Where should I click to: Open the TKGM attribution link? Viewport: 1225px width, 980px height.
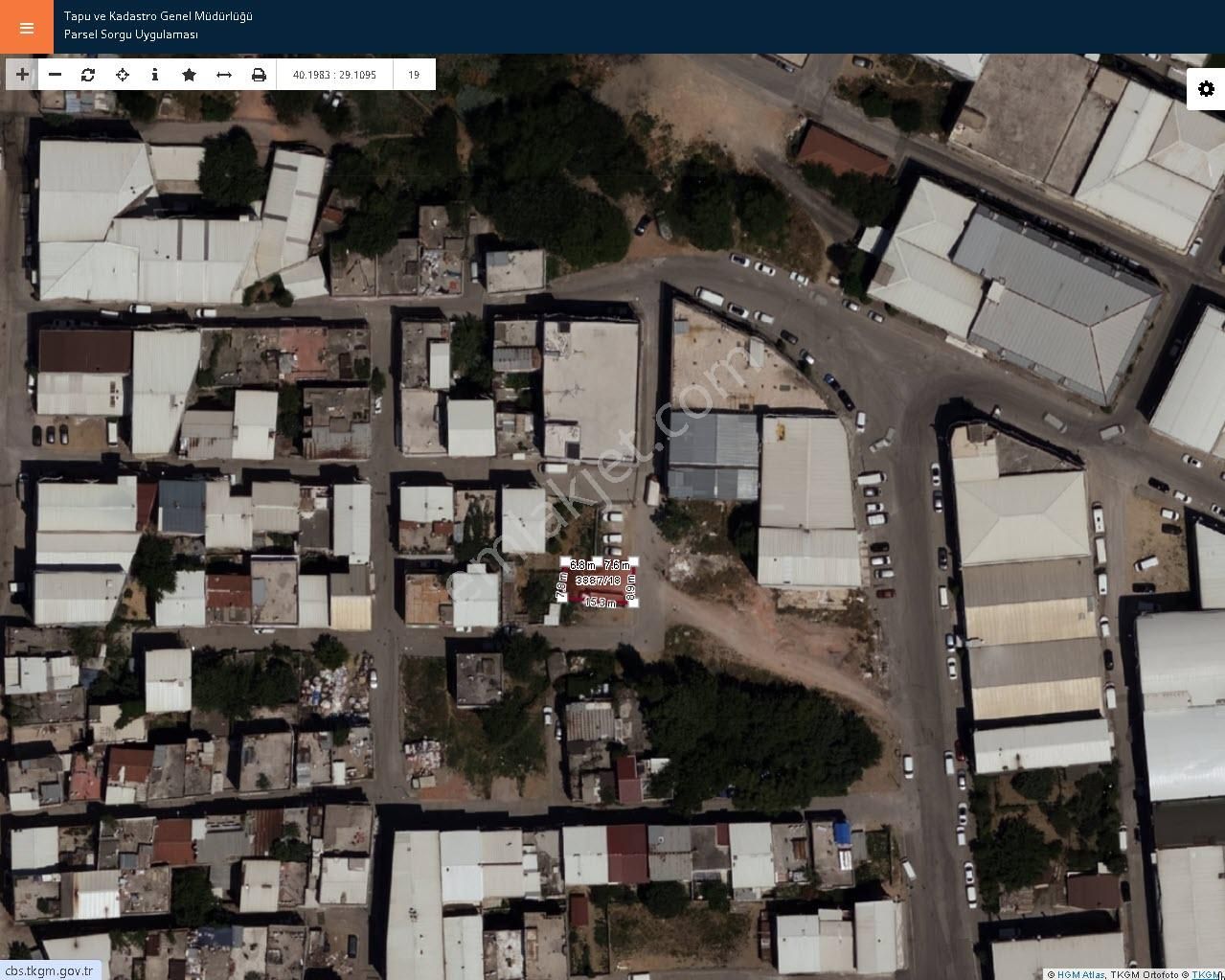1206,974
